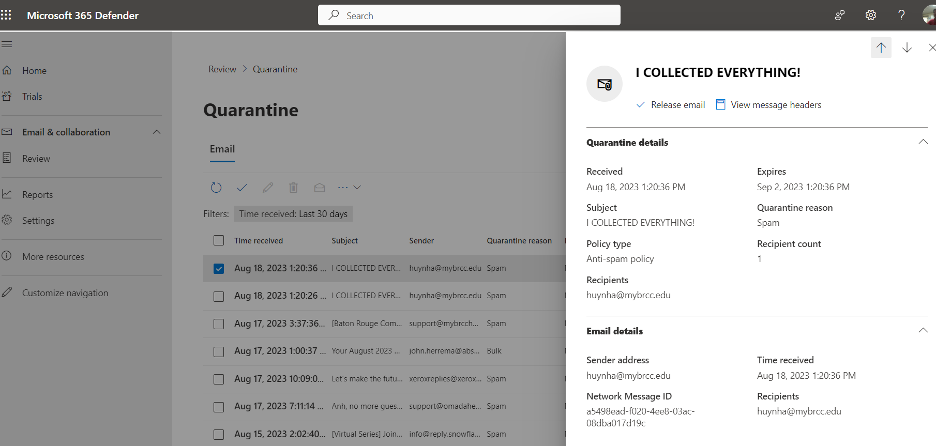Go to previous item with up arrow
Screen dimensions: 936x446
coord(881,48)
